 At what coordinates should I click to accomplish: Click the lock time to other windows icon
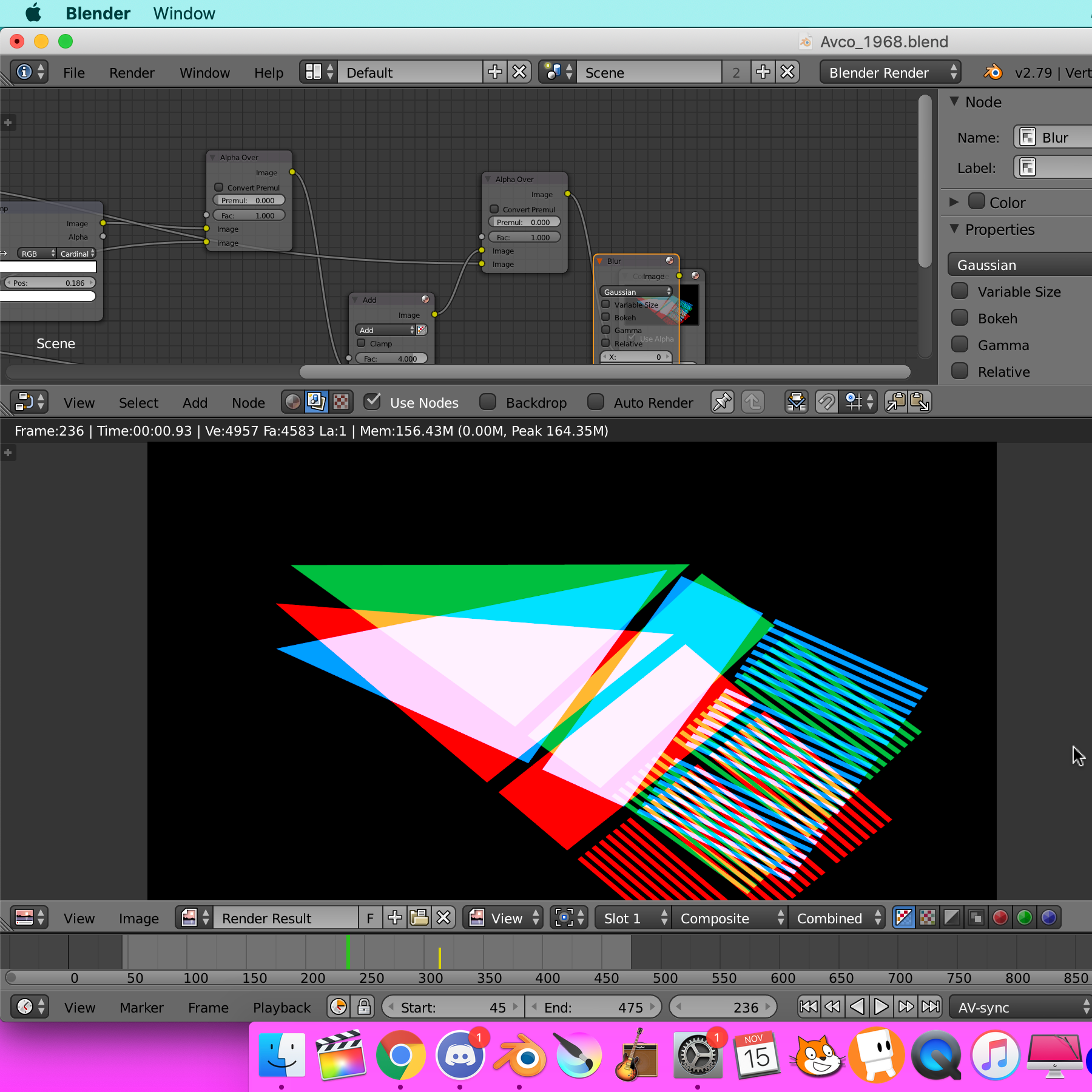point(364,1007)
